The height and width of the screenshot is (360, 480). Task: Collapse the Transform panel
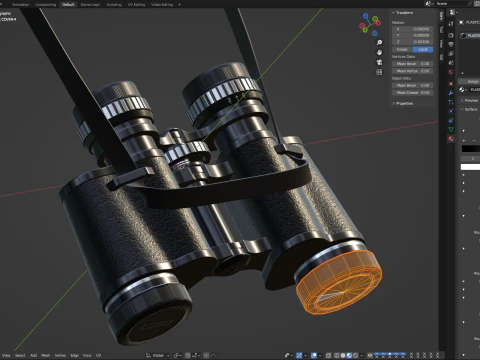403,13
